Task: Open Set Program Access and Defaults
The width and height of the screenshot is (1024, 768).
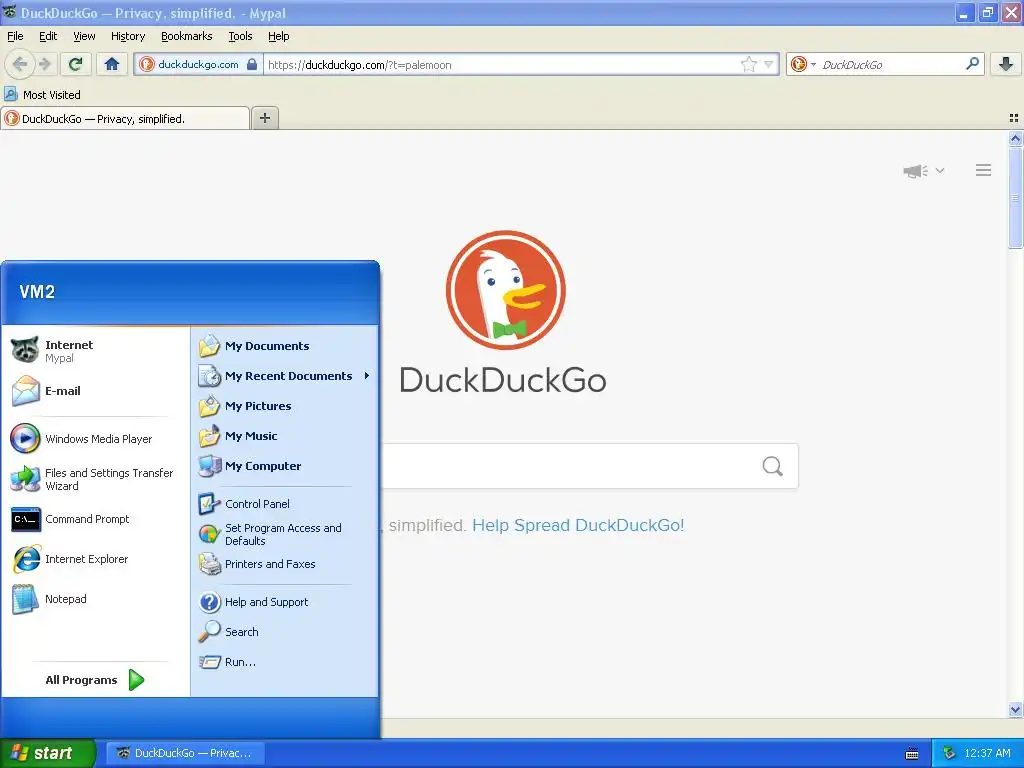Action: point(285,534)
